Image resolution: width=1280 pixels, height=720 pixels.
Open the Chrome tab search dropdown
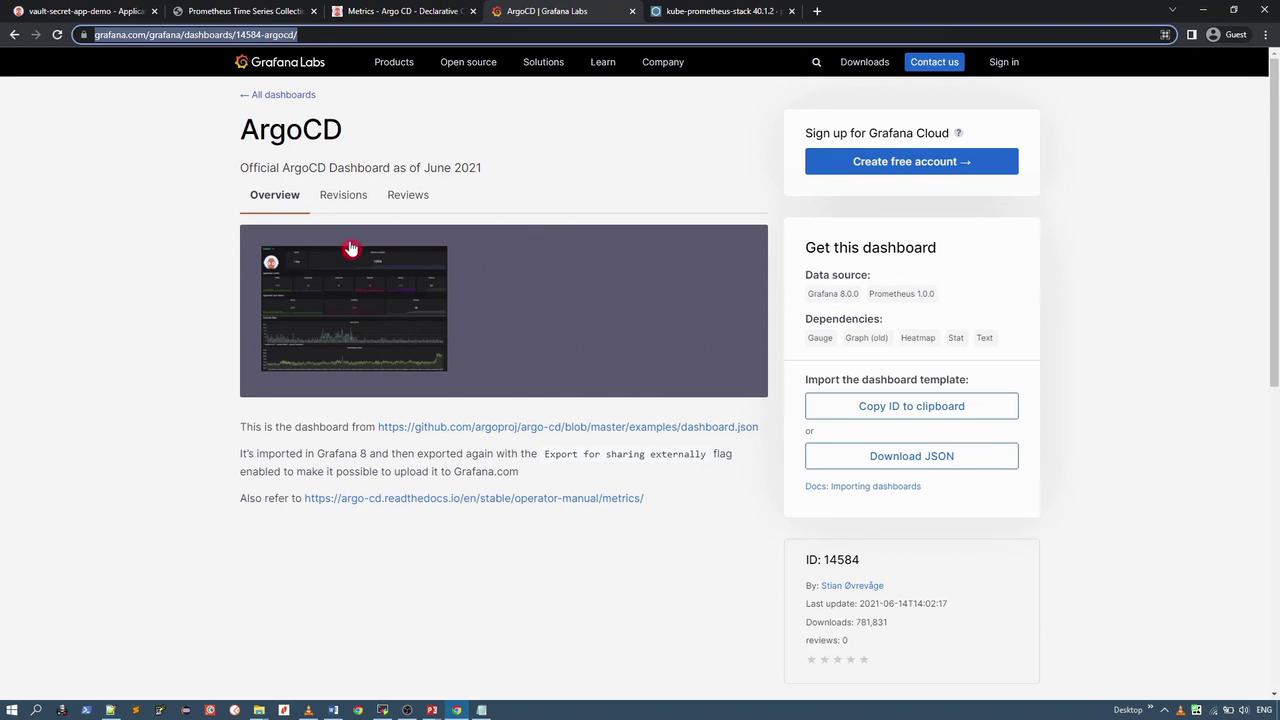point(1172,11)
